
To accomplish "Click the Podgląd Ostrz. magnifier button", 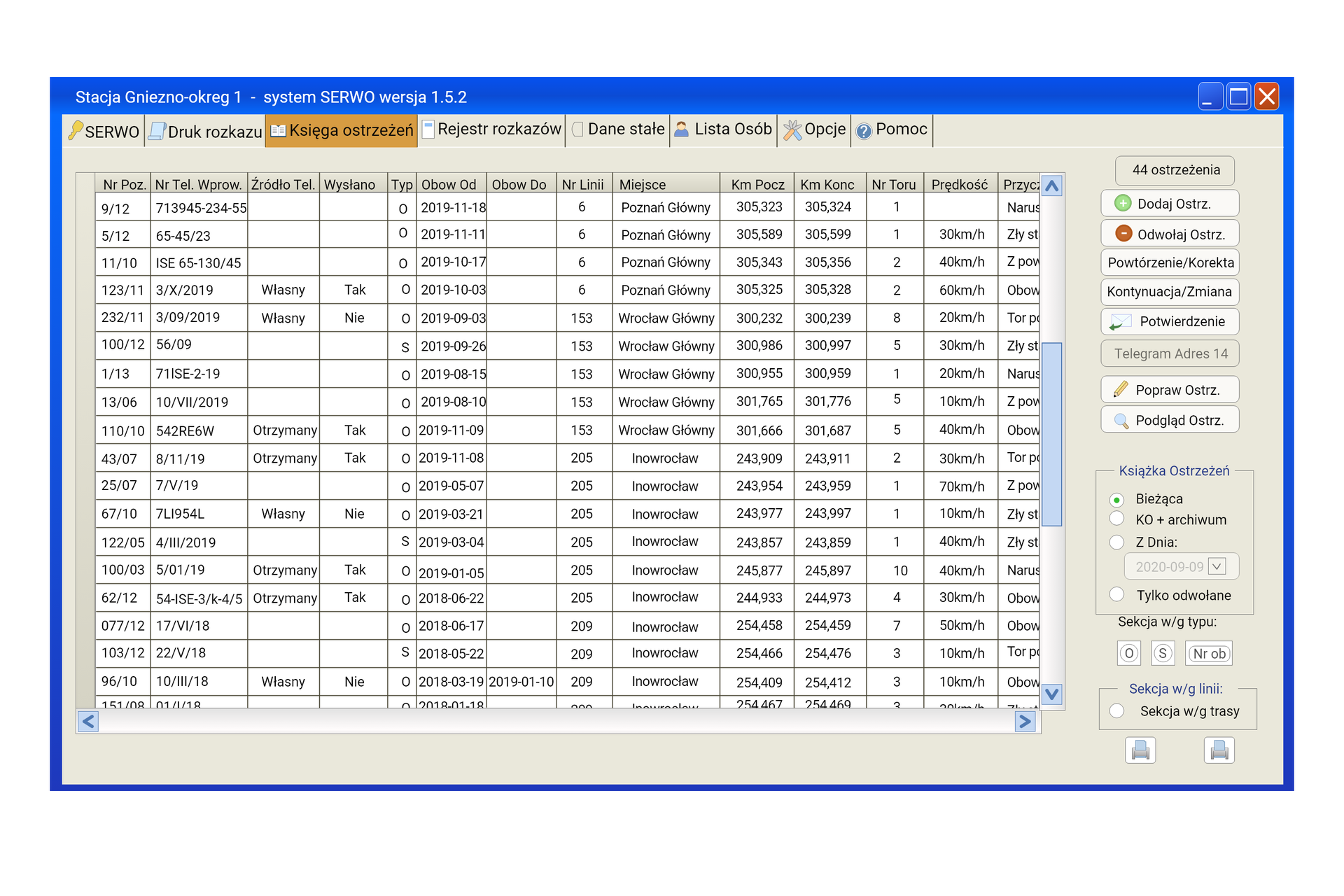I will click(x=1170, y=420).
